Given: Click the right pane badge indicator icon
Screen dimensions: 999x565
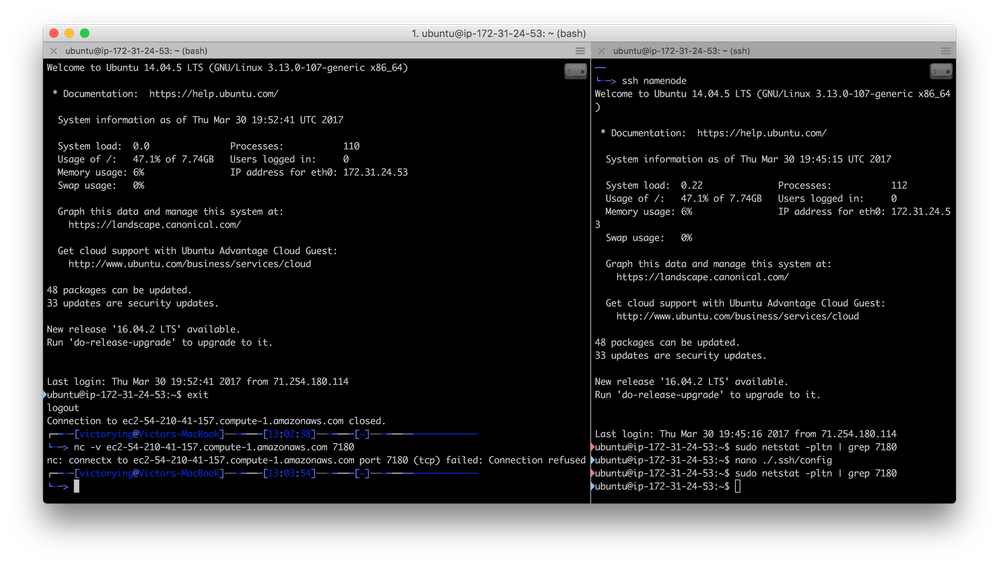Looking at the screenshot, I should [941, 71].
